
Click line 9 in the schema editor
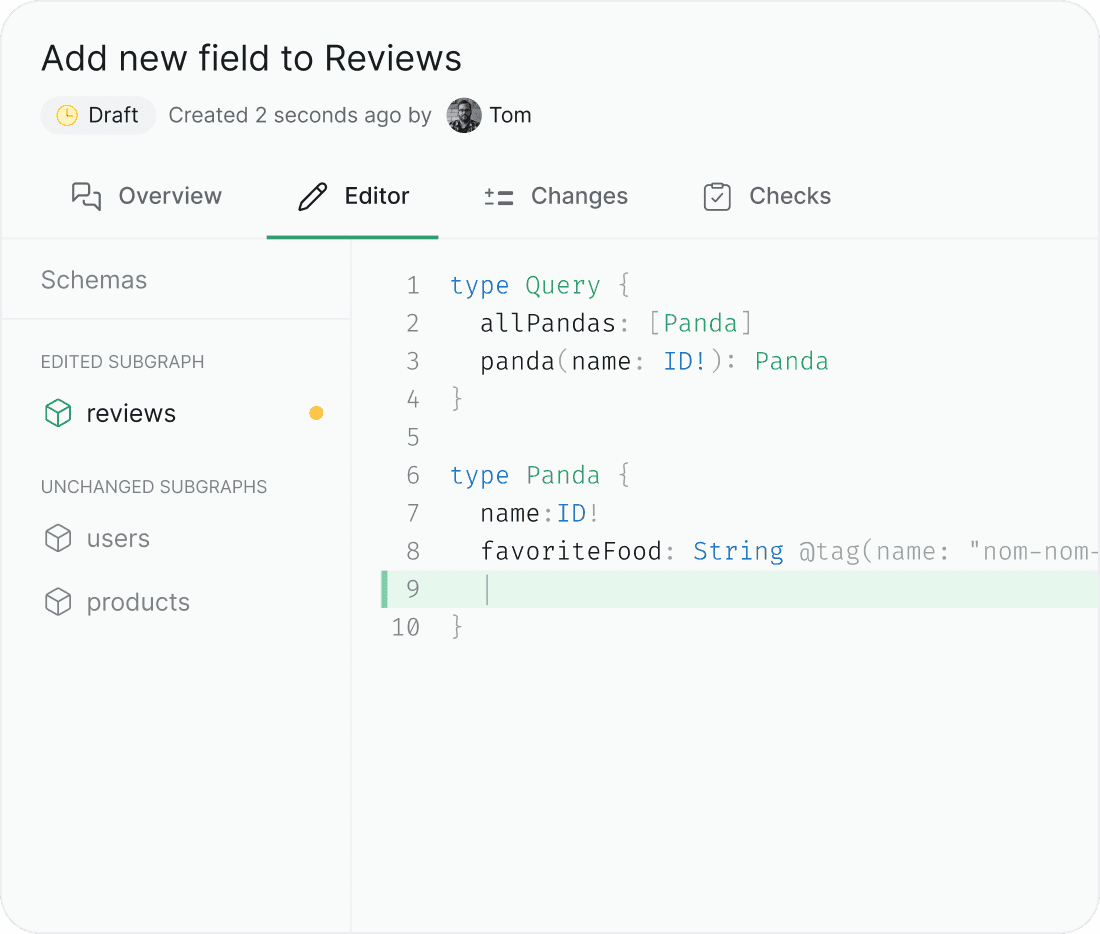(x=600, y=589)
